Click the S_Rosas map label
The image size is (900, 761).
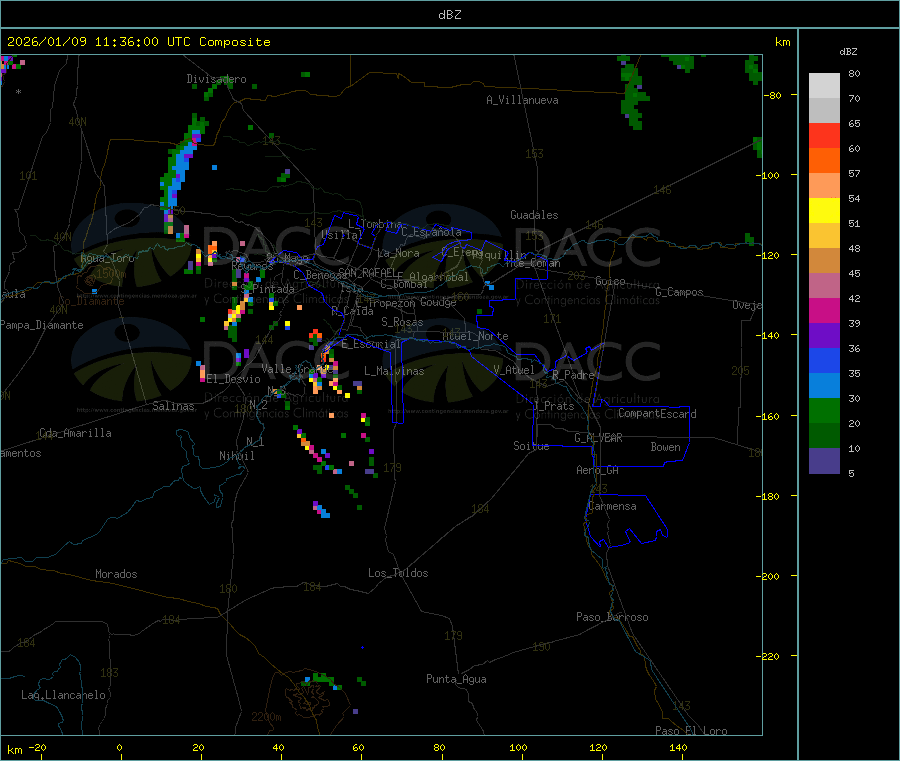point(402,322)
